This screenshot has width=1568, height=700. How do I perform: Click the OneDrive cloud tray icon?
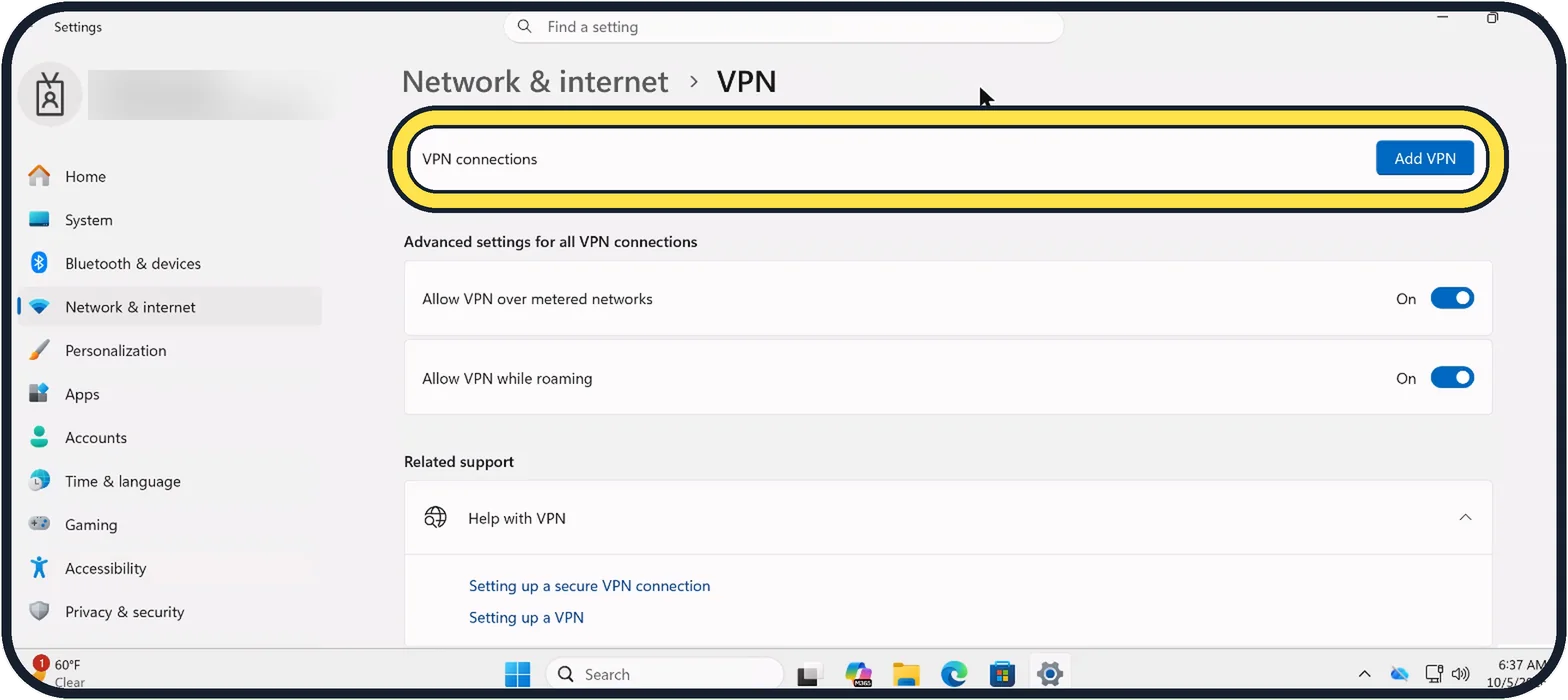1400,674
